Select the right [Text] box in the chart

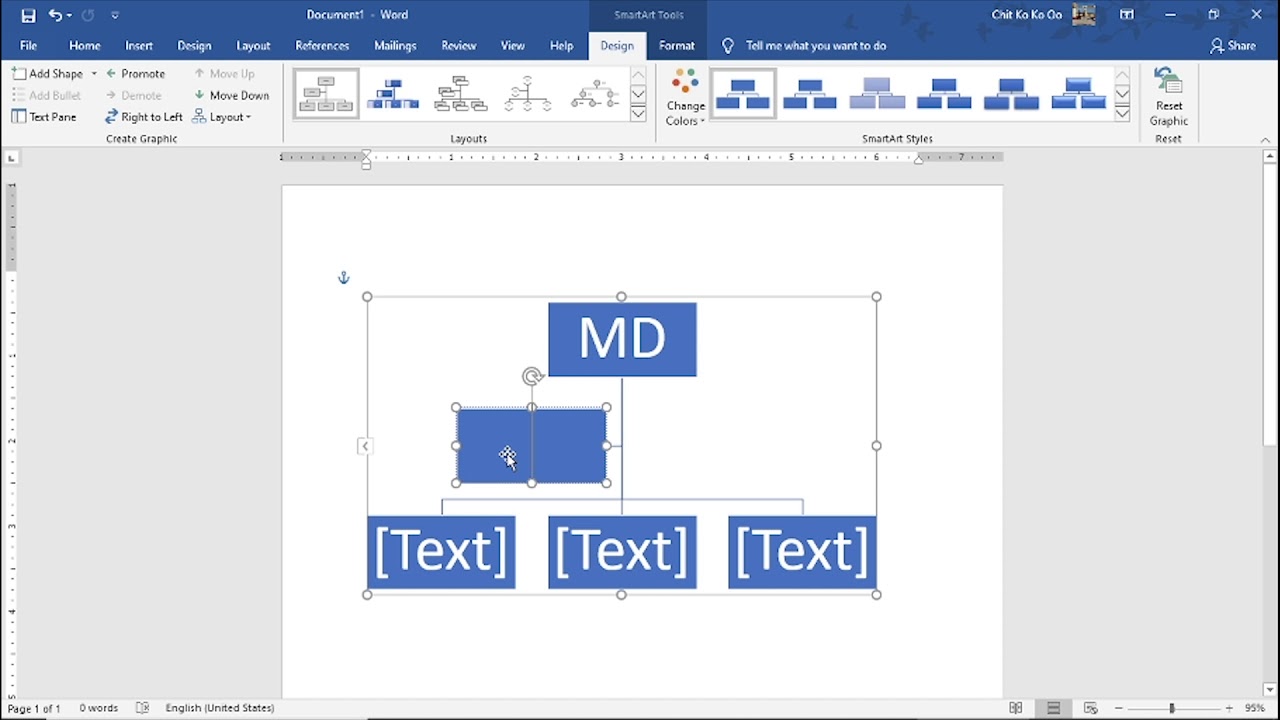pos(802,552)
